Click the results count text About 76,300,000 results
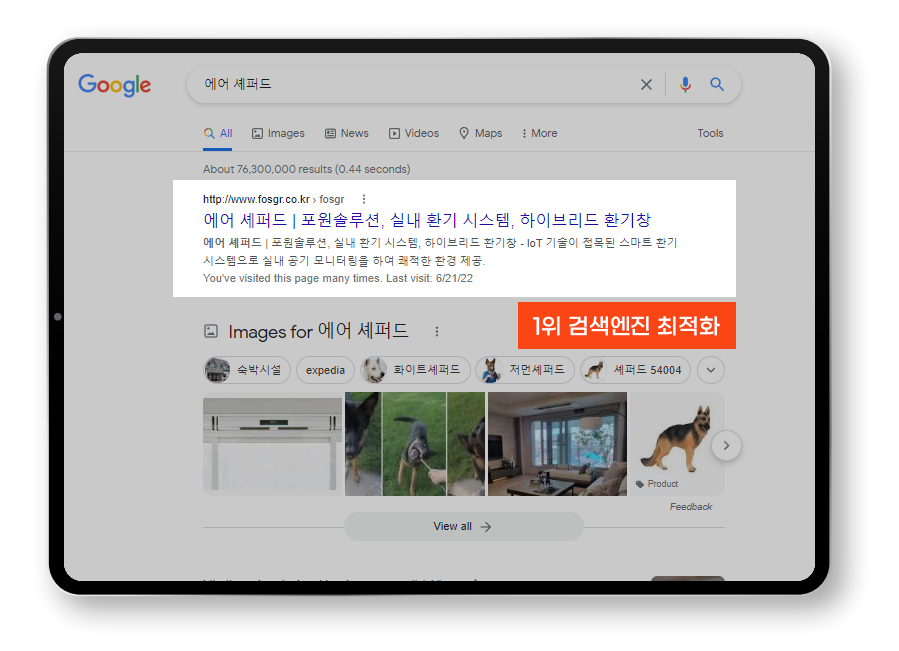899x651 pixels. 306,169
